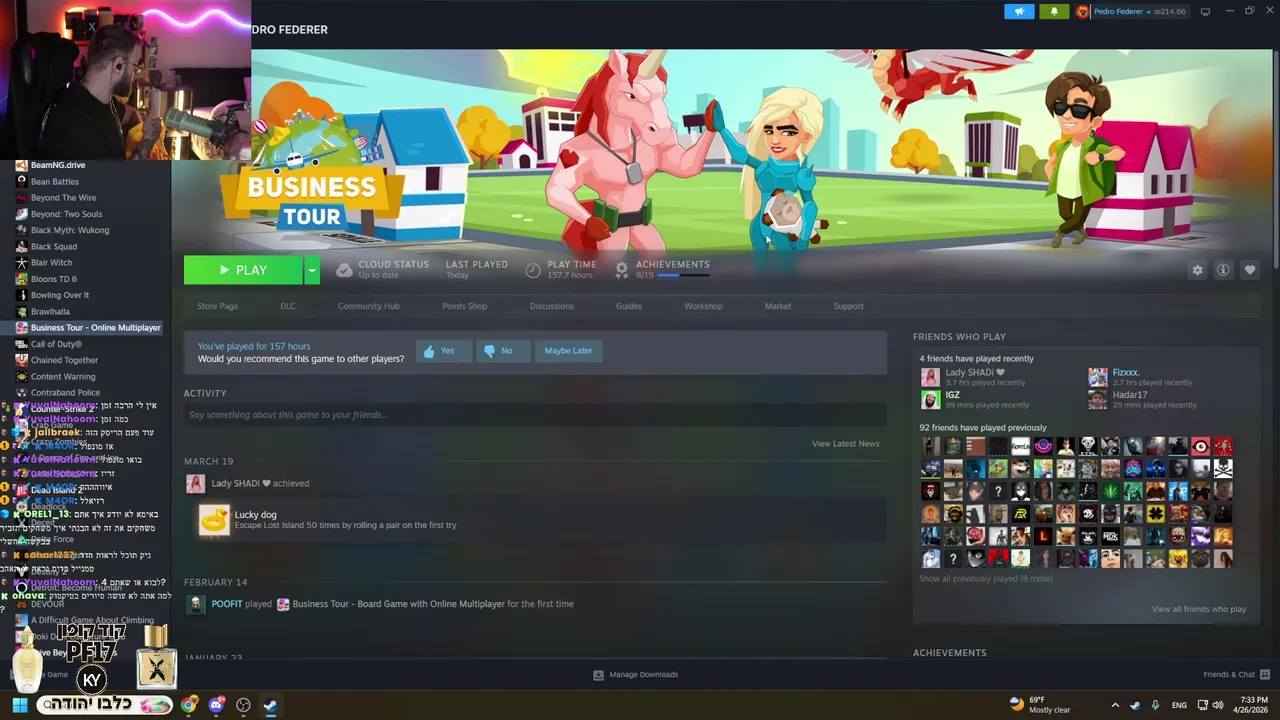Open the Guides tab
Image resolution: width=1280 pixels, height=720 pixels.
pyautogui.click(x=629, y=306)
